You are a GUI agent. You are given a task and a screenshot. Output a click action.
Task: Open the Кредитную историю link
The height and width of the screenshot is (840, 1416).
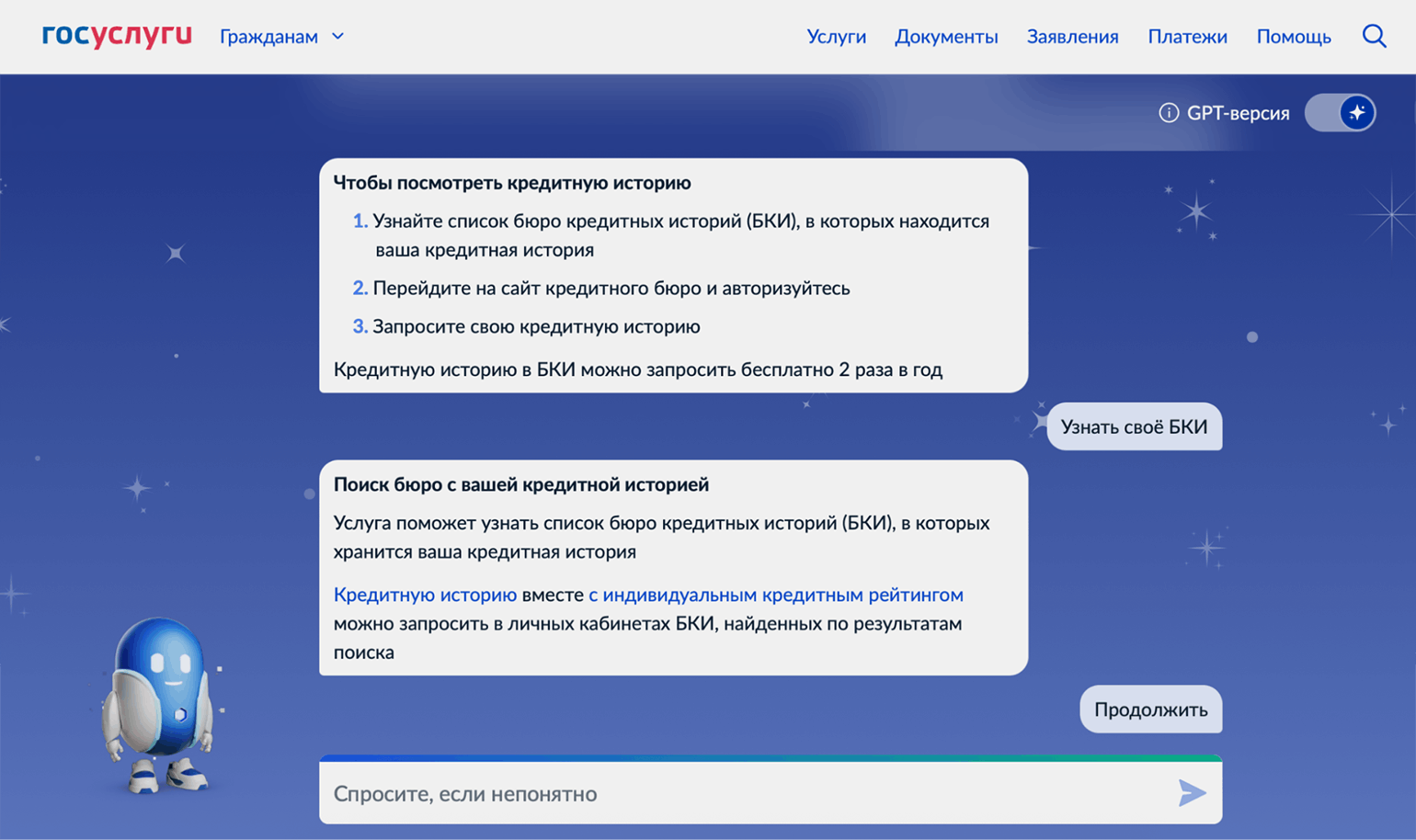click(x=425, y=595)
